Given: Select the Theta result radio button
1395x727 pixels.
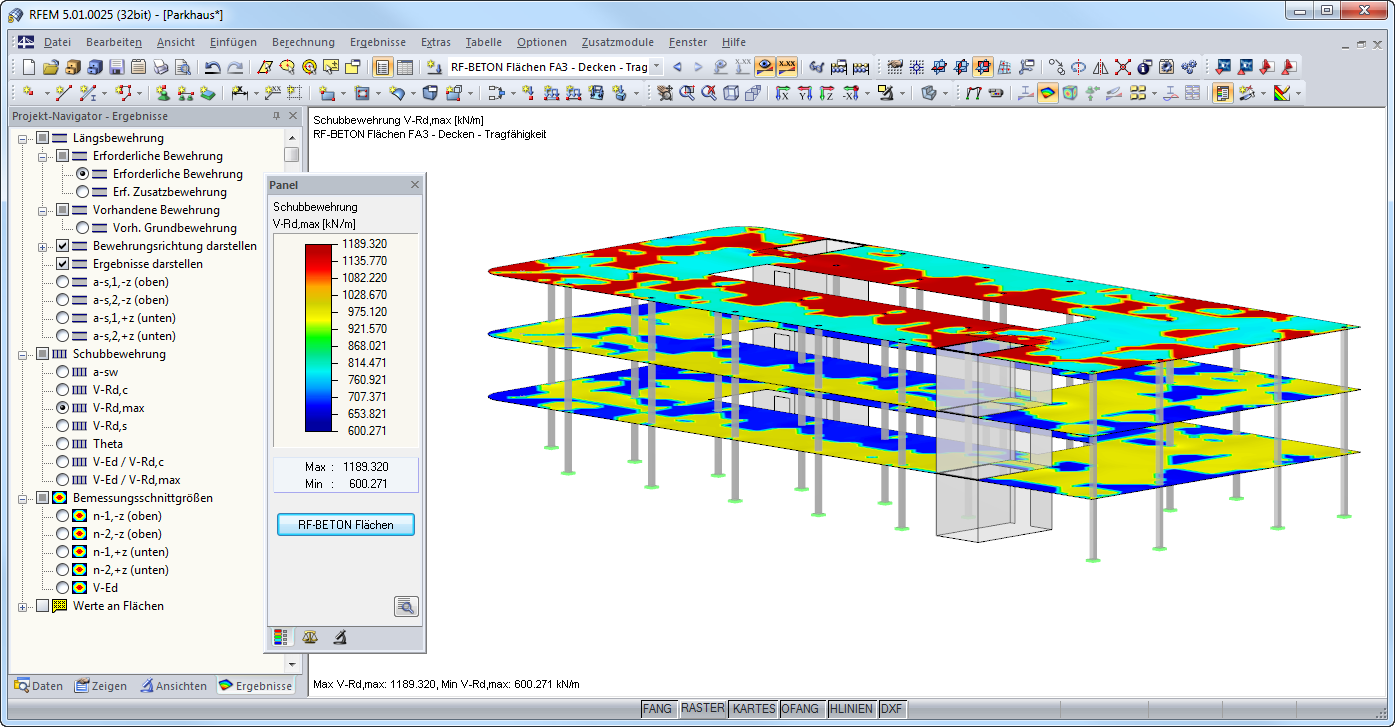Looking at the screenshot, I should pos(62,444).
